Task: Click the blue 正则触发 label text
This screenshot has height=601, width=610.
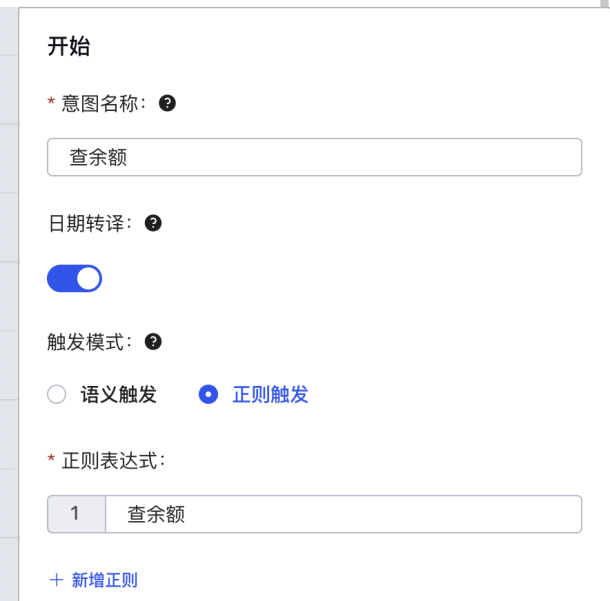Action: 270,394
